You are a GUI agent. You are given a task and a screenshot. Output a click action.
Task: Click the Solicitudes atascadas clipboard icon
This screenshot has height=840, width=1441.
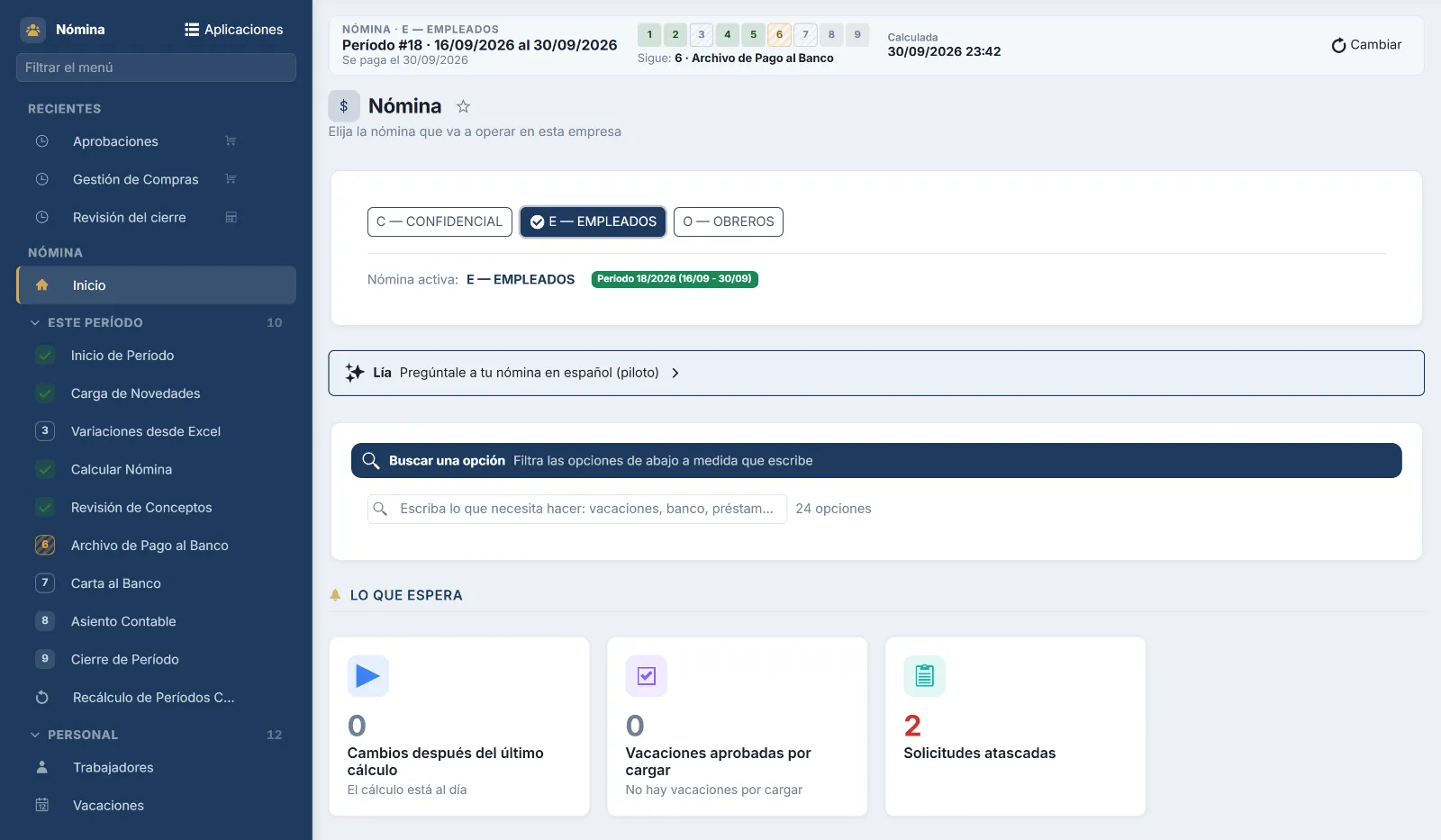click(925, 676)
